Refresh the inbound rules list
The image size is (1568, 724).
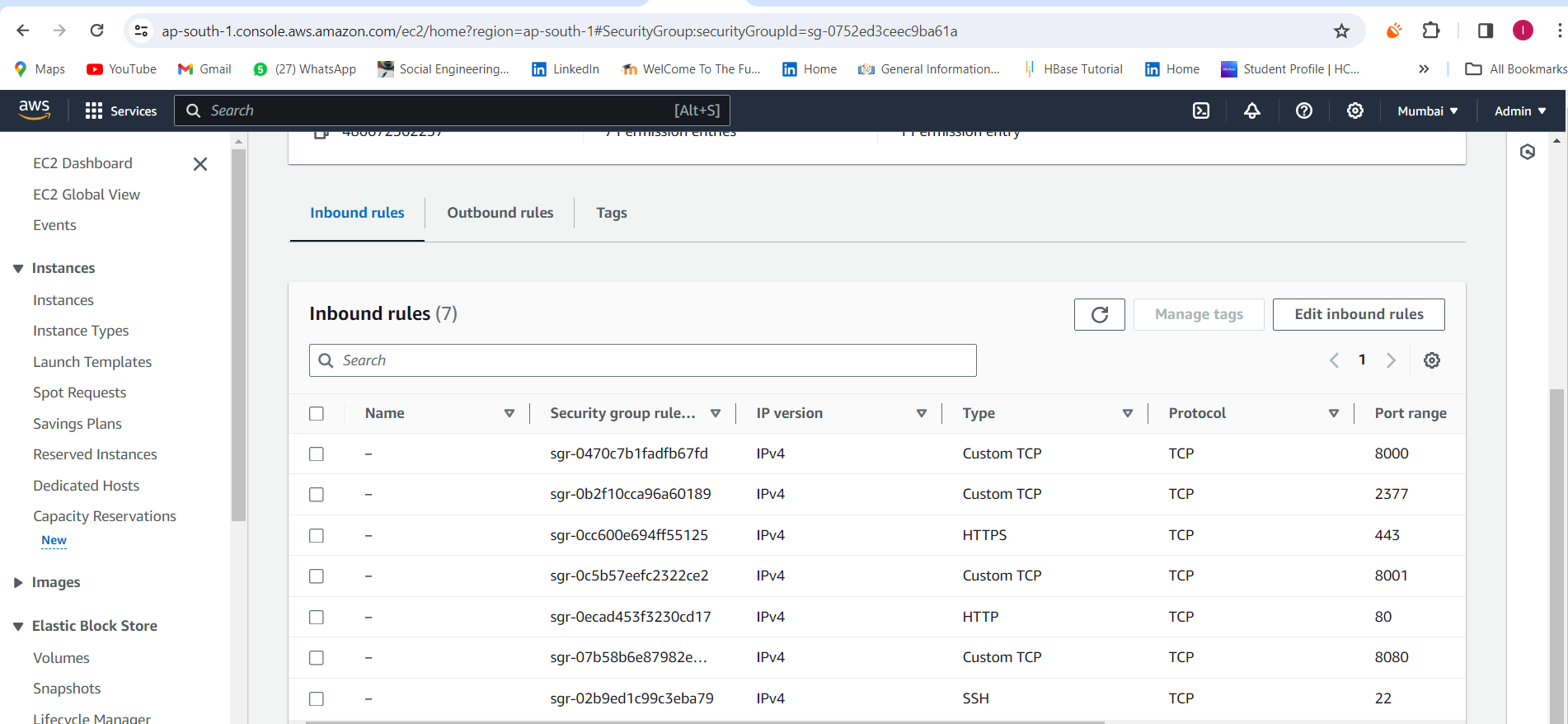pos(1100,314)
